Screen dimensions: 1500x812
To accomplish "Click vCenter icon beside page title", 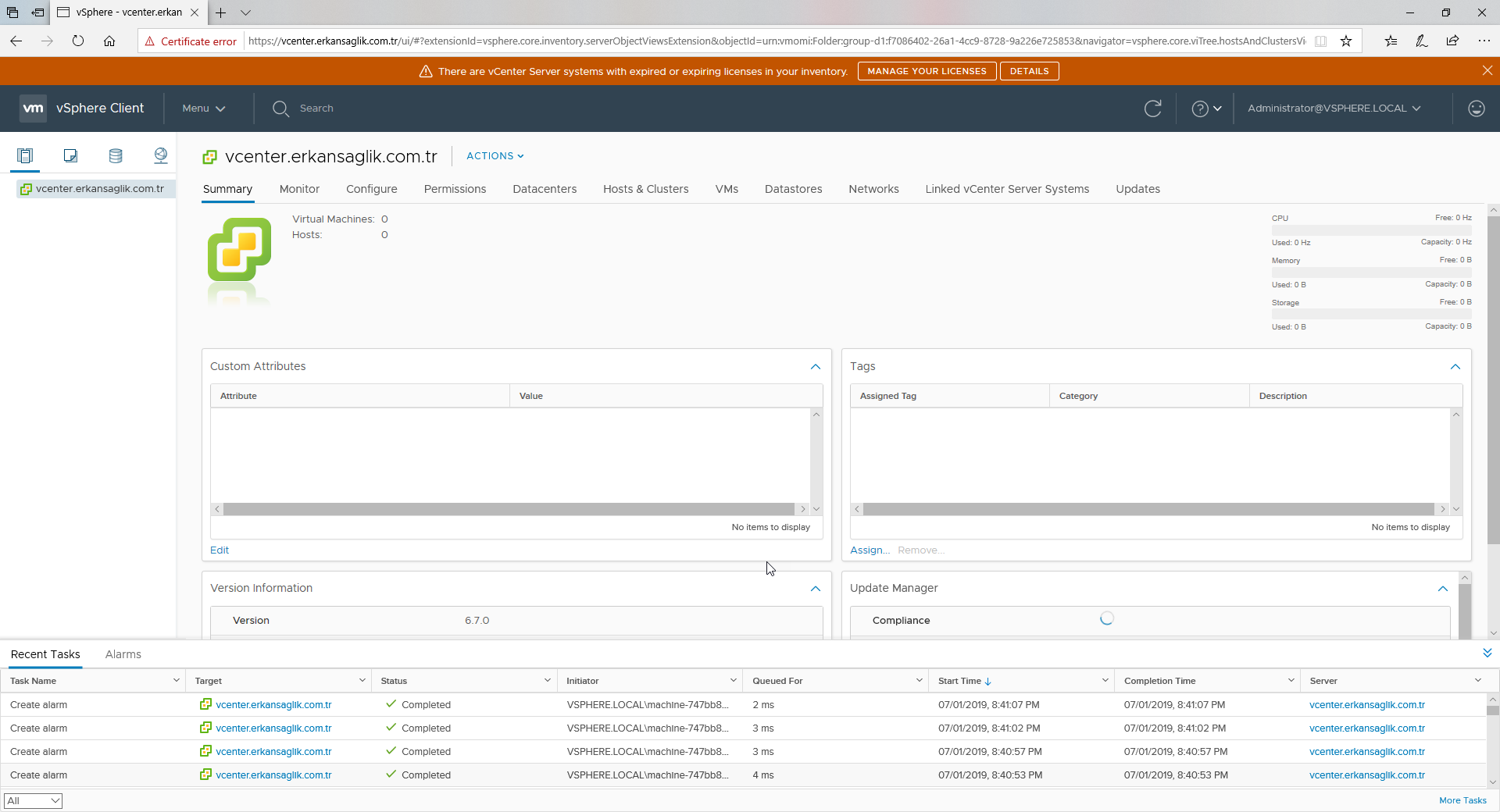I will pyautogui.click(x=209, y=157).
